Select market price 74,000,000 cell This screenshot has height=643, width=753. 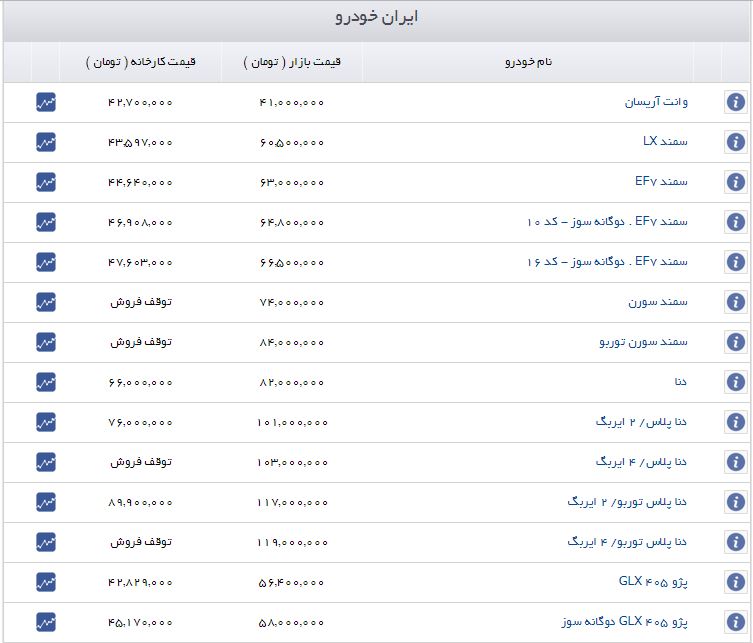(x=291, y=303)
